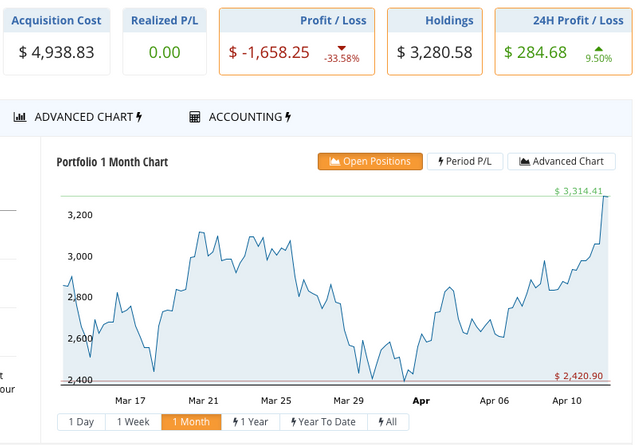Viewport: 640px width, 445px height.
Task: Click the $ 3,314.41 high label
Action: tap(578, 191)
